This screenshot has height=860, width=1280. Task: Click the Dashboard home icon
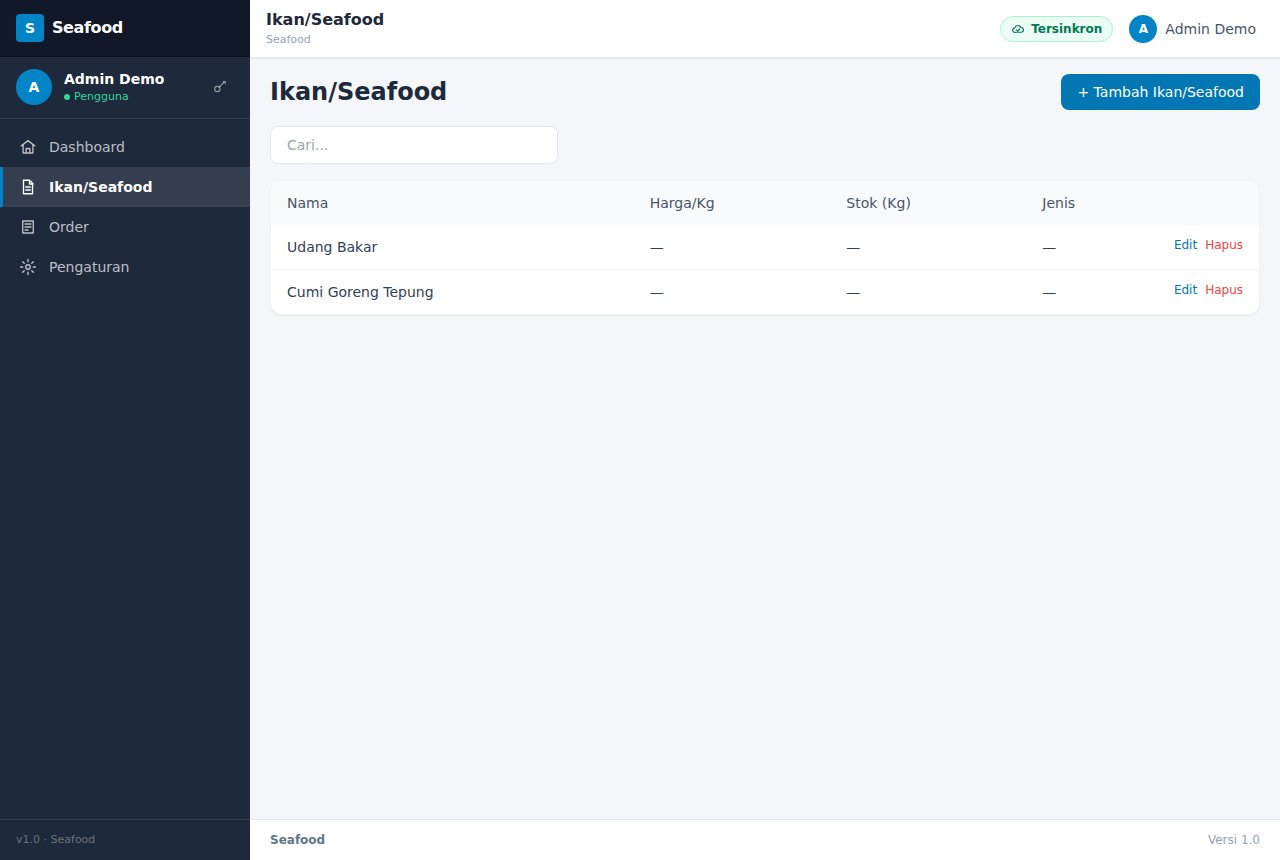point(28,147)
